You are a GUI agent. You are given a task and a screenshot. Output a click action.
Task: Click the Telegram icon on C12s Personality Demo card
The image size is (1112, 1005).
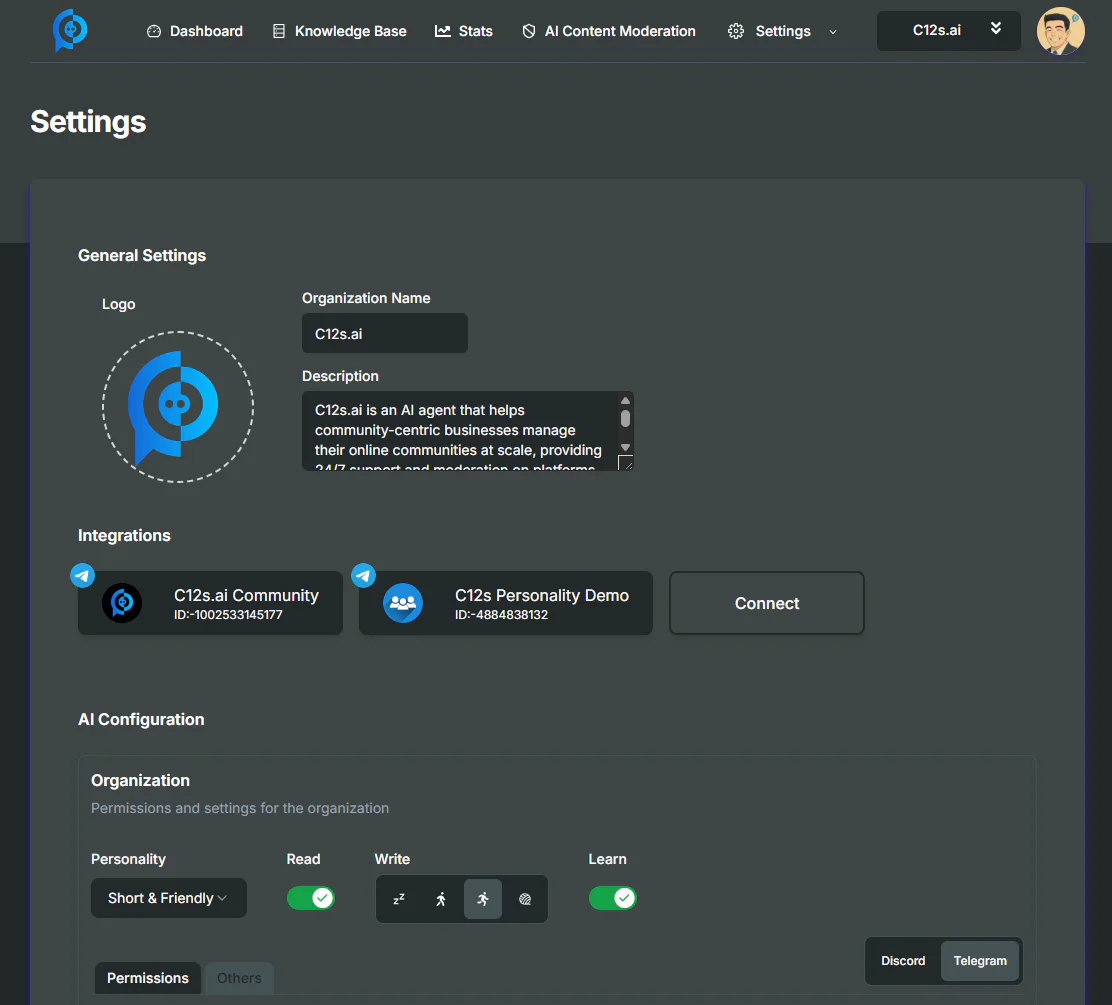pos(363,575)
